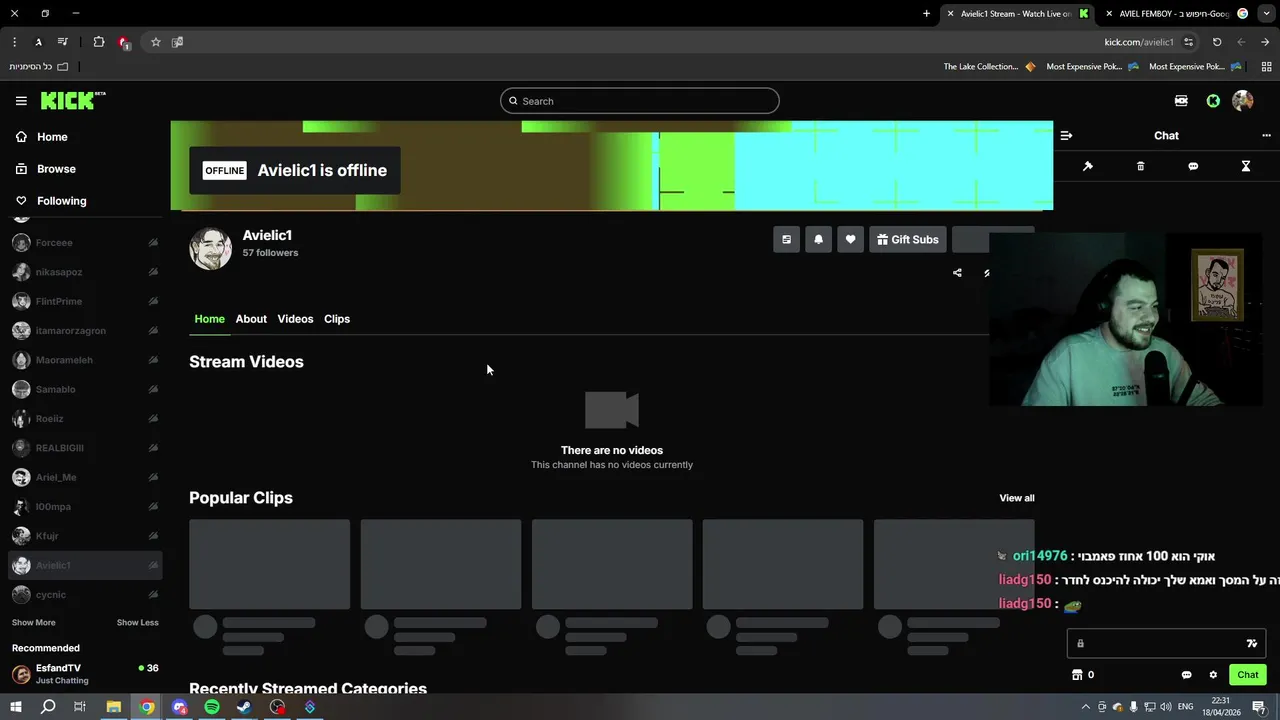1280x720 pixels.
Task: Click the chat identity bubble icon near gear
Action: coord(1187,675)
